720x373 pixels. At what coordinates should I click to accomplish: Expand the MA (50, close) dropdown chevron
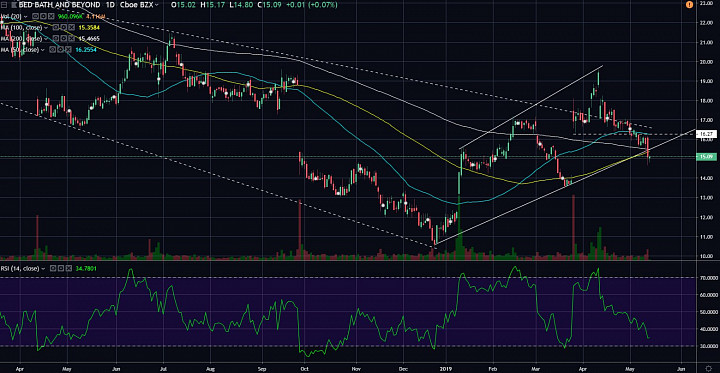click(43, 50)
